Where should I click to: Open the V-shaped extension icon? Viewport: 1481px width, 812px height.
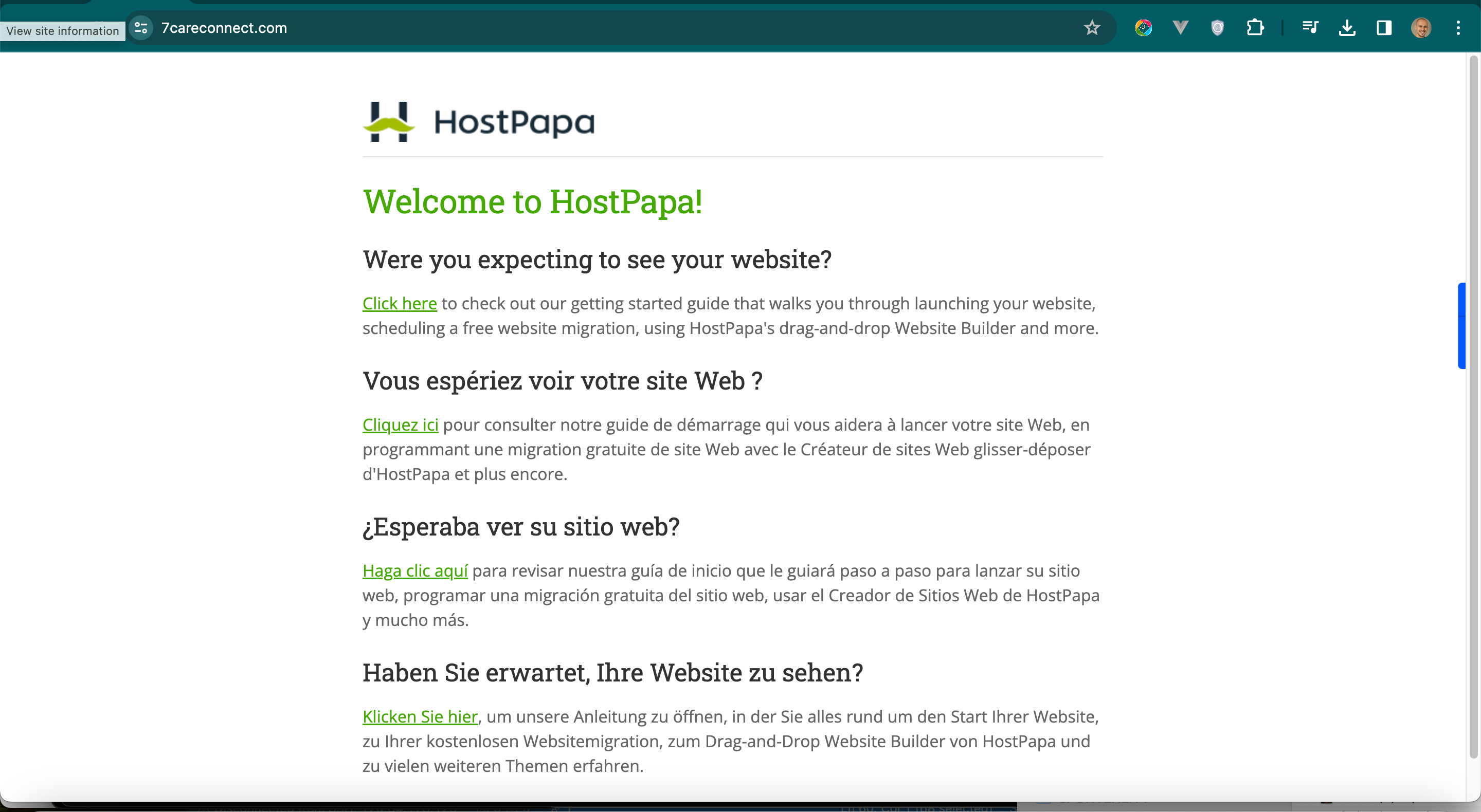pos(1180,28)
